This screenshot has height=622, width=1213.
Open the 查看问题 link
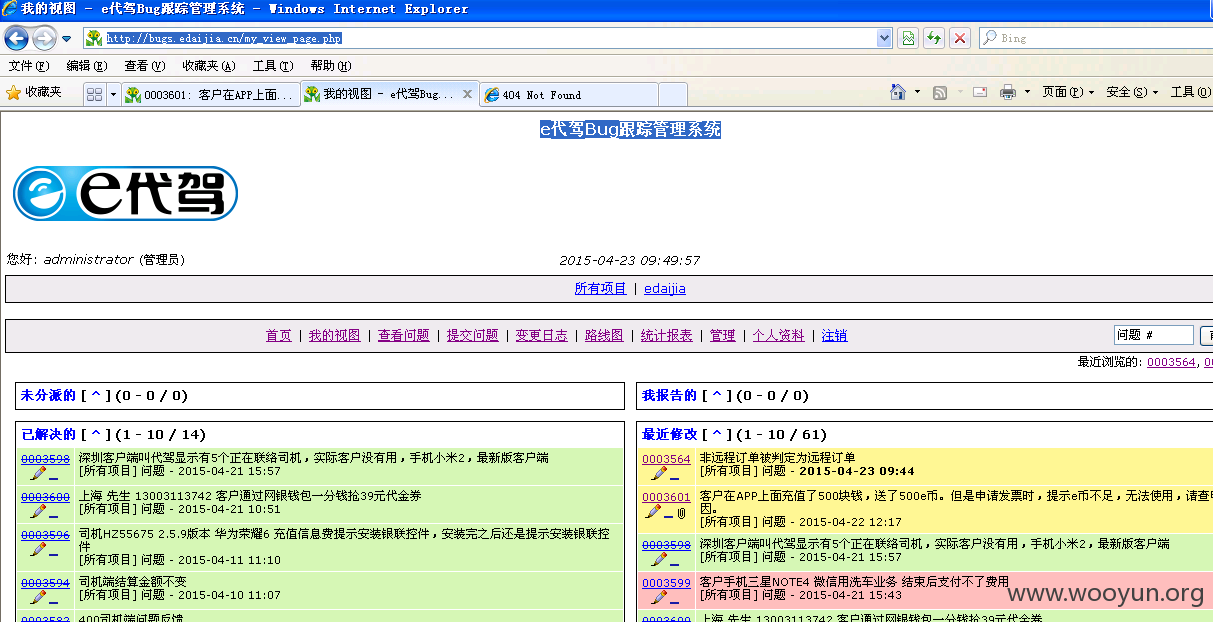click(403, 335)
